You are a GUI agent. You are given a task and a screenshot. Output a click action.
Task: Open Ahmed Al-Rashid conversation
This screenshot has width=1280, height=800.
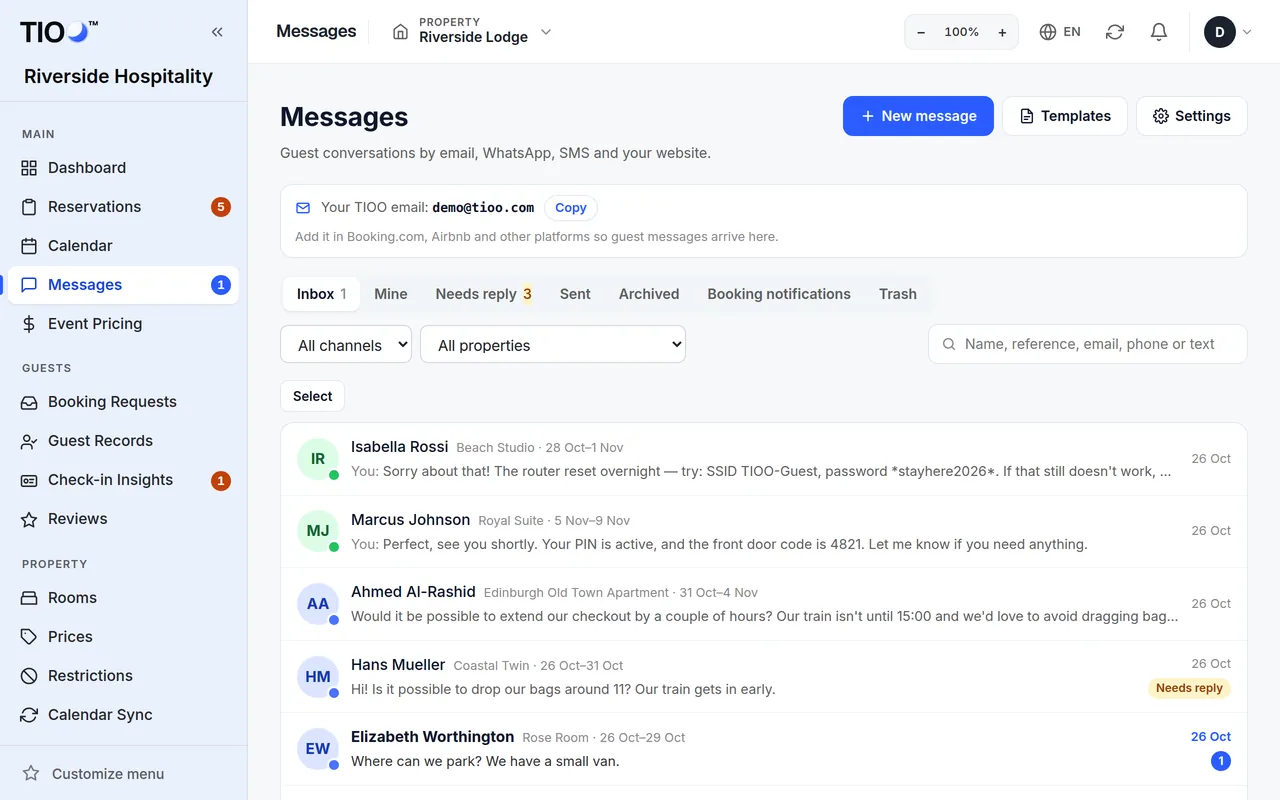pos(764,604)
